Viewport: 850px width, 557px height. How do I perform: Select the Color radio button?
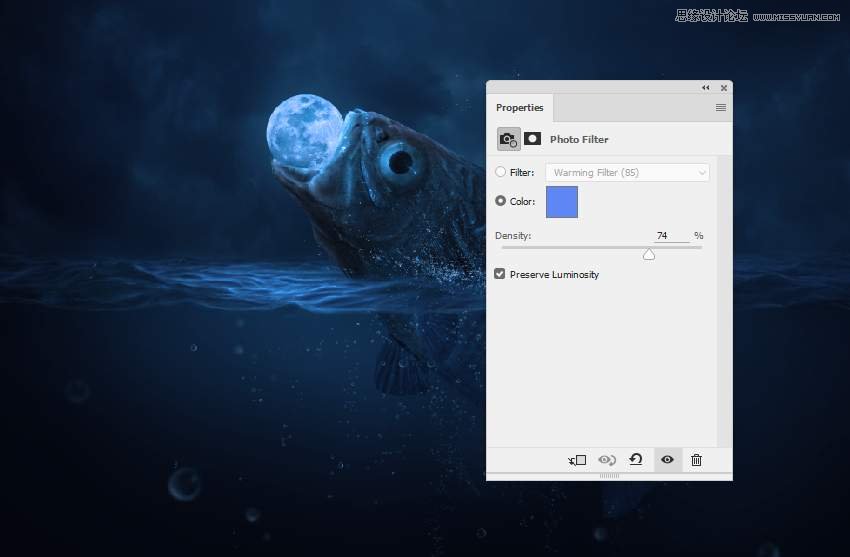pos(501,201)
